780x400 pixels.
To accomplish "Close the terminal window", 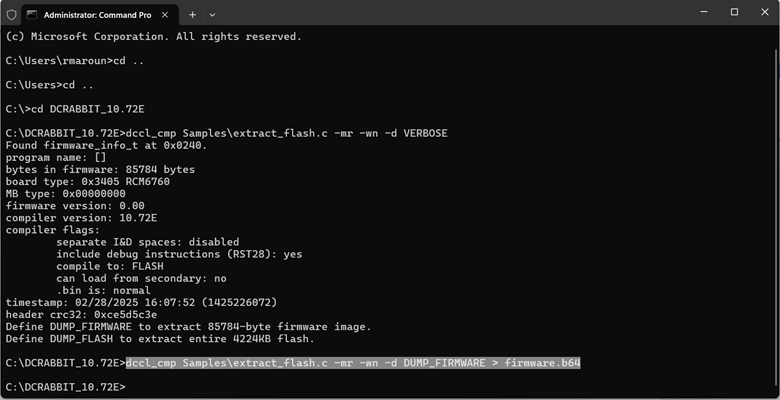I will 765,12.
